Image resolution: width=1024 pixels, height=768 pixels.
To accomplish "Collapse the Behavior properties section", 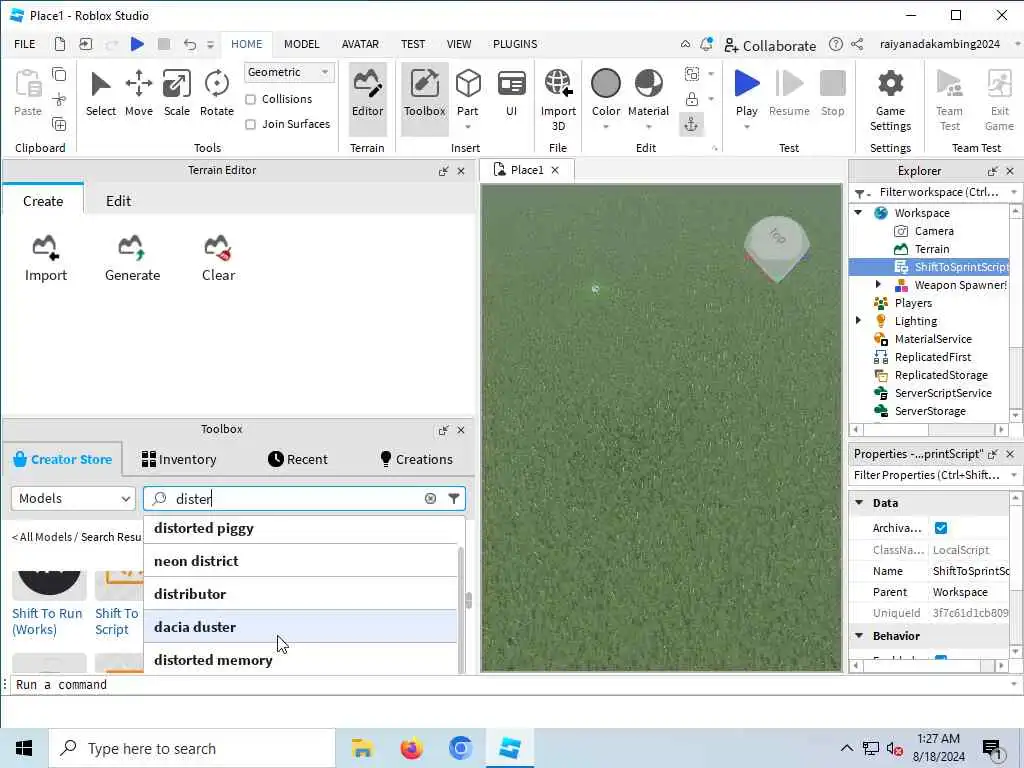I will (x=859, y=635).
